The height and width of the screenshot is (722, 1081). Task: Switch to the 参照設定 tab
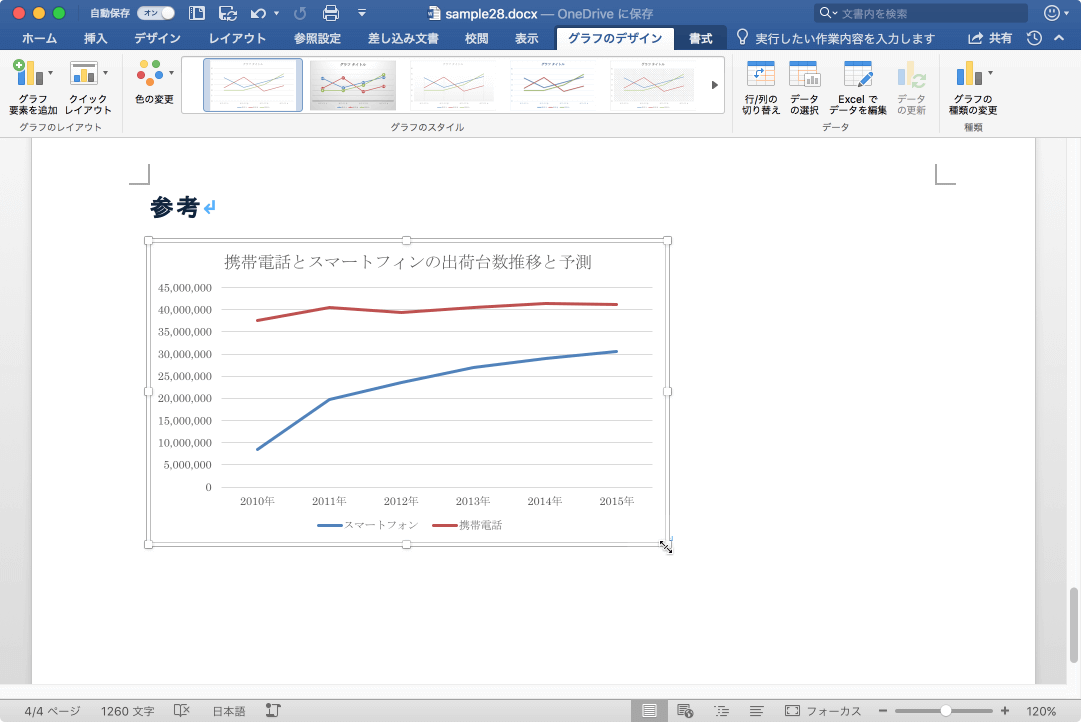[x=317, y=39]
